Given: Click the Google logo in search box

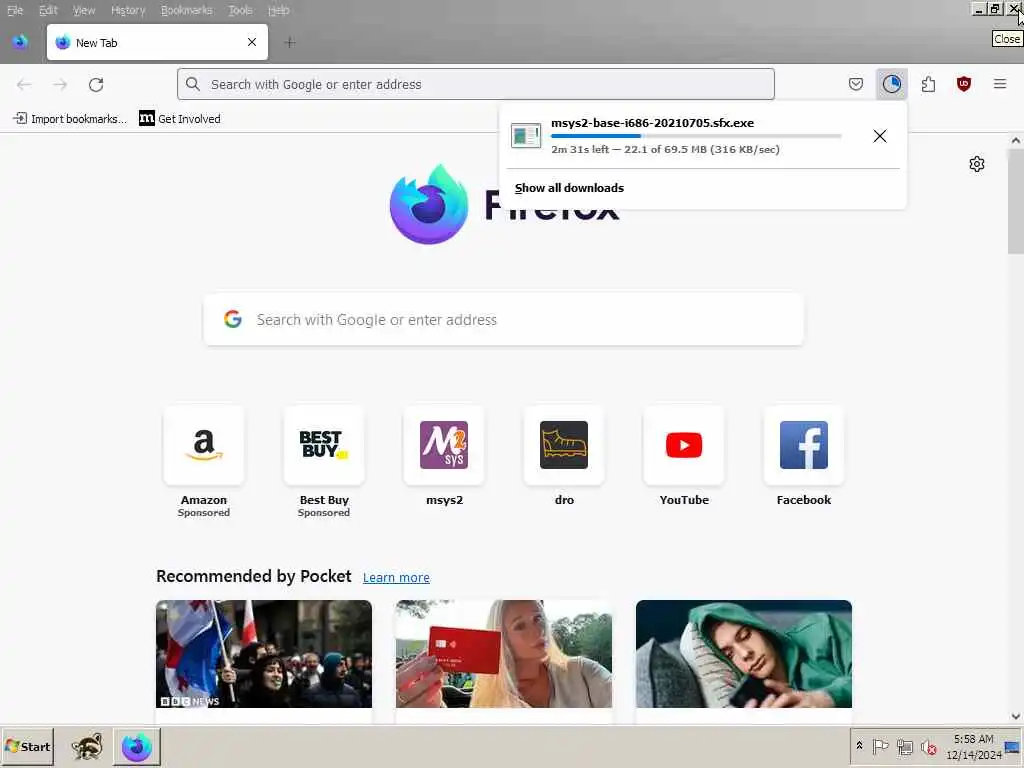Looking at the screenshot, I should coord(233,319).
